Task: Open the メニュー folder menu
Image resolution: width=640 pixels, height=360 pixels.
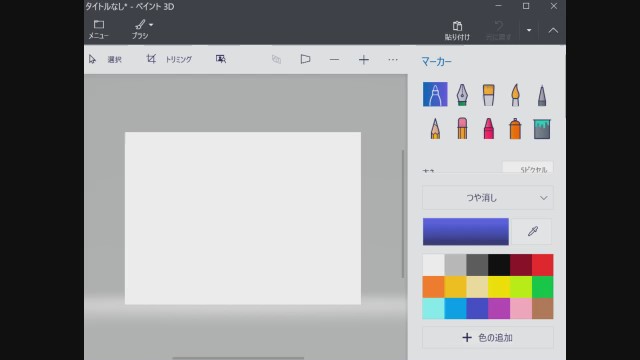Action: (x=98, y=29)
